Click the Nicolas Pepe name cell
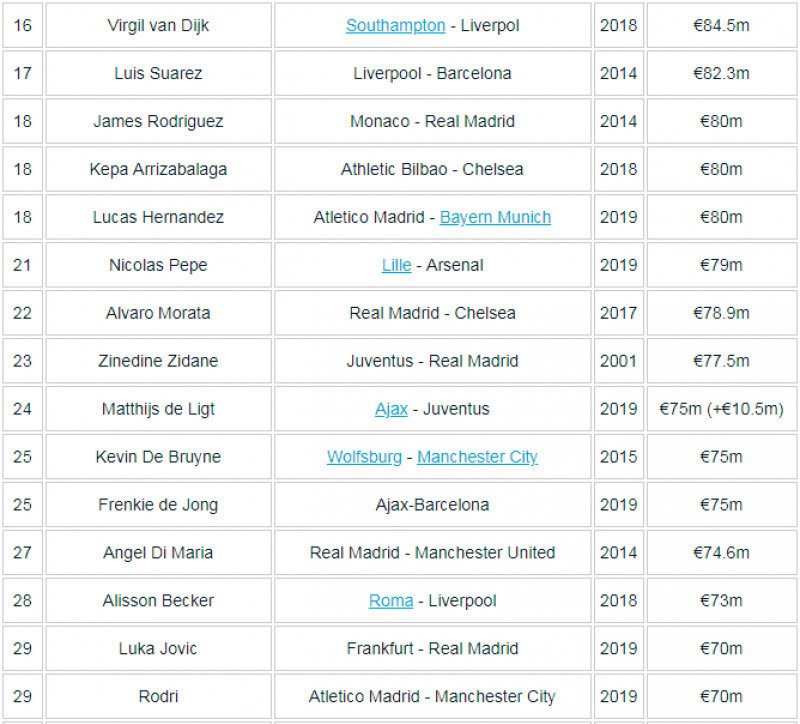800x724 pixels. (x=158, y=265)
